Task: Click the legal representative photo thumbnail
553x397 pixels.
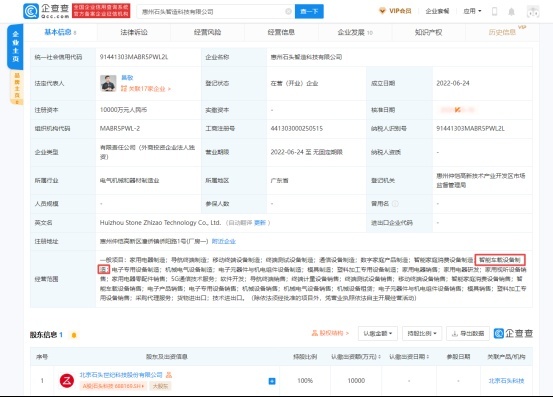Action: click(x=108, y=84)
